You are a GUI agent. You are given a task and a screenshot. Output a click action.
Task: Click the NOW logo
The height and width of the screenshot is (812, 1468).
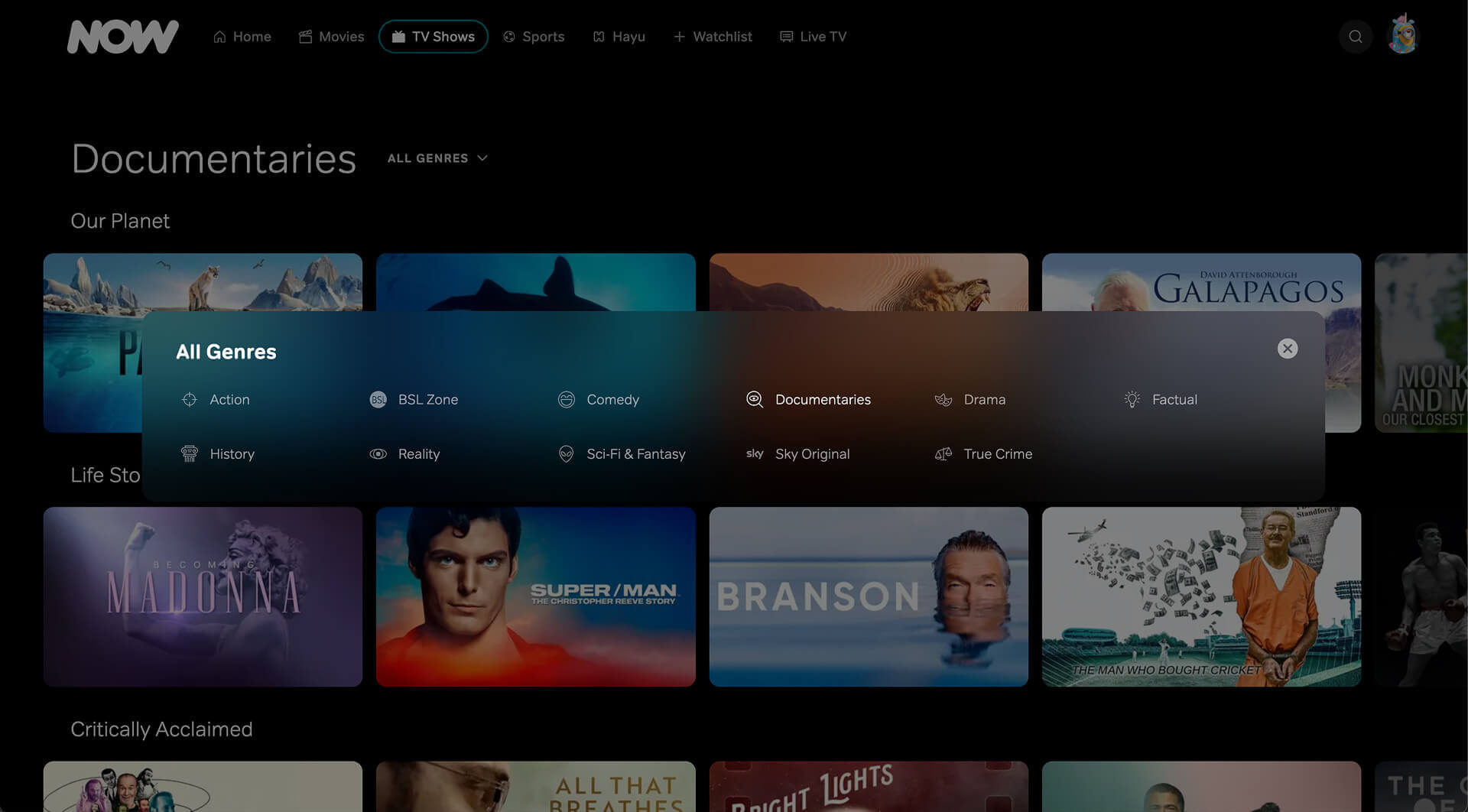(123, 37)
